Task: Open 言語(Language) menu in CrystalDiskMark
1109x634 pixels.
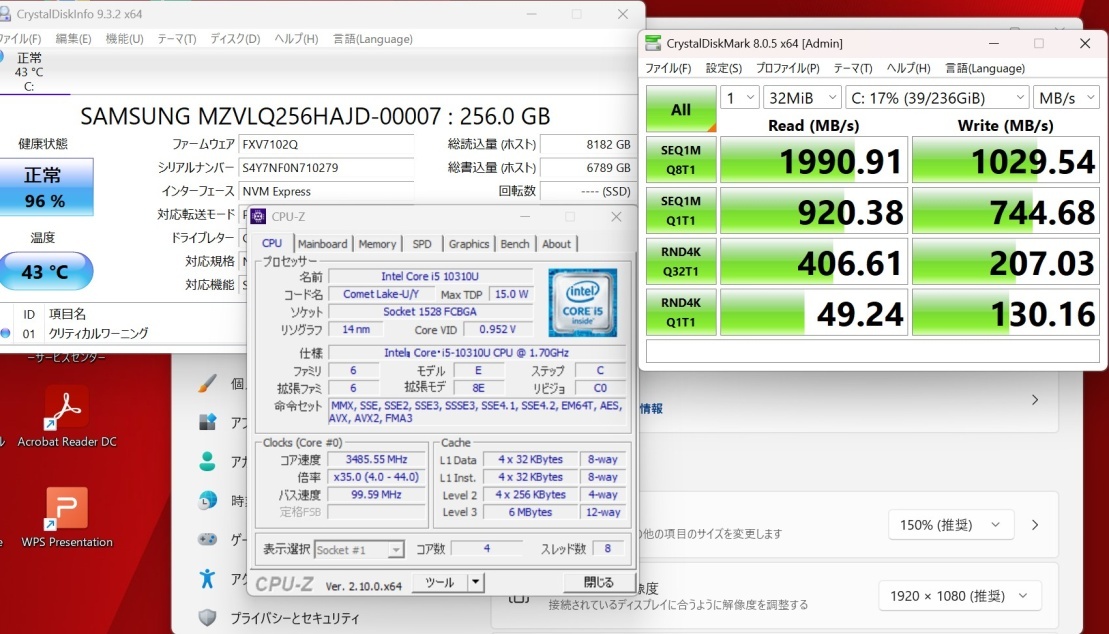Action: pyautogui.click(x=985, y=69)
